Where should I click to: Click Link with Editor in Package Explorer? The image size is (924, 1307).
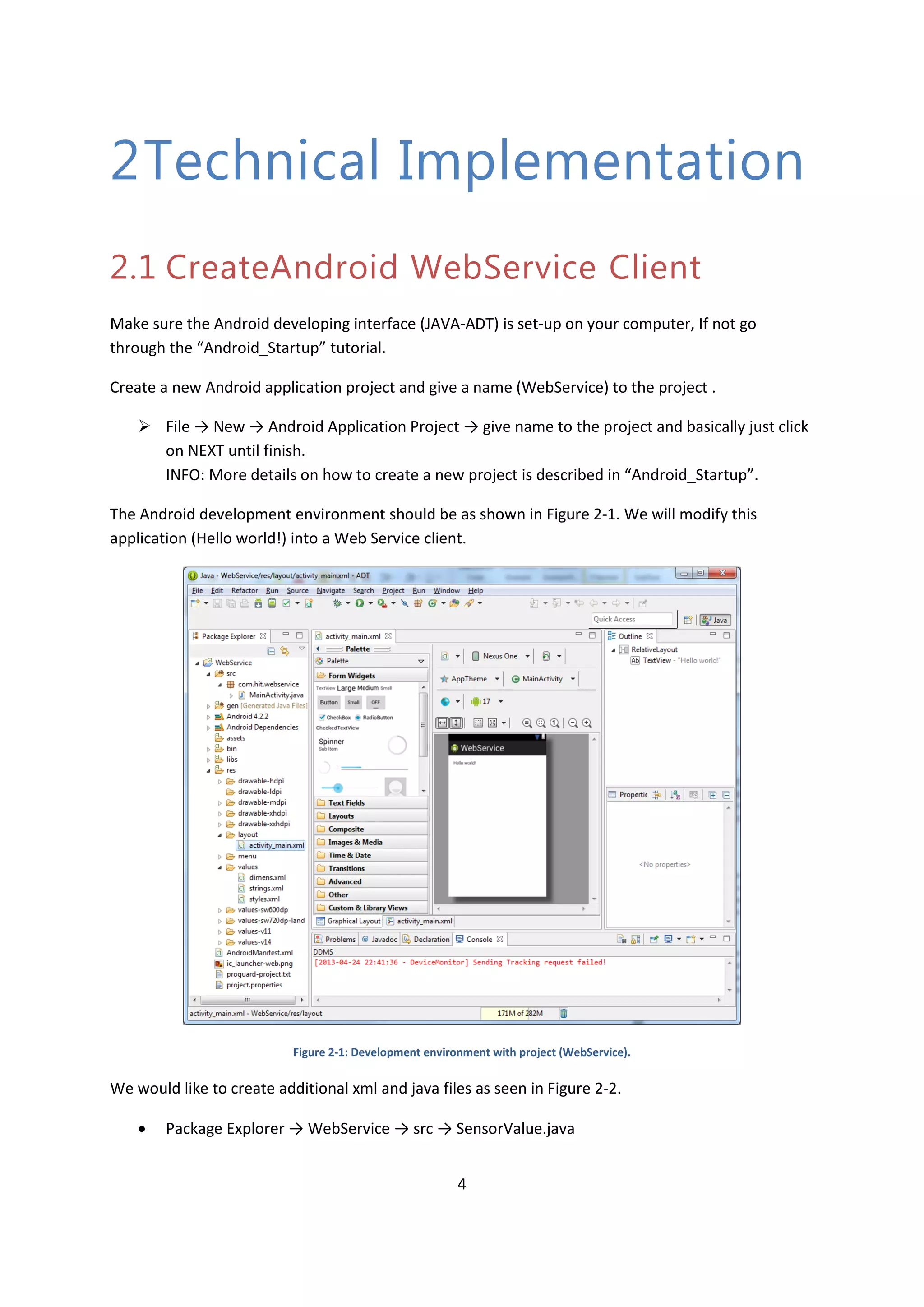click(285, 651)
